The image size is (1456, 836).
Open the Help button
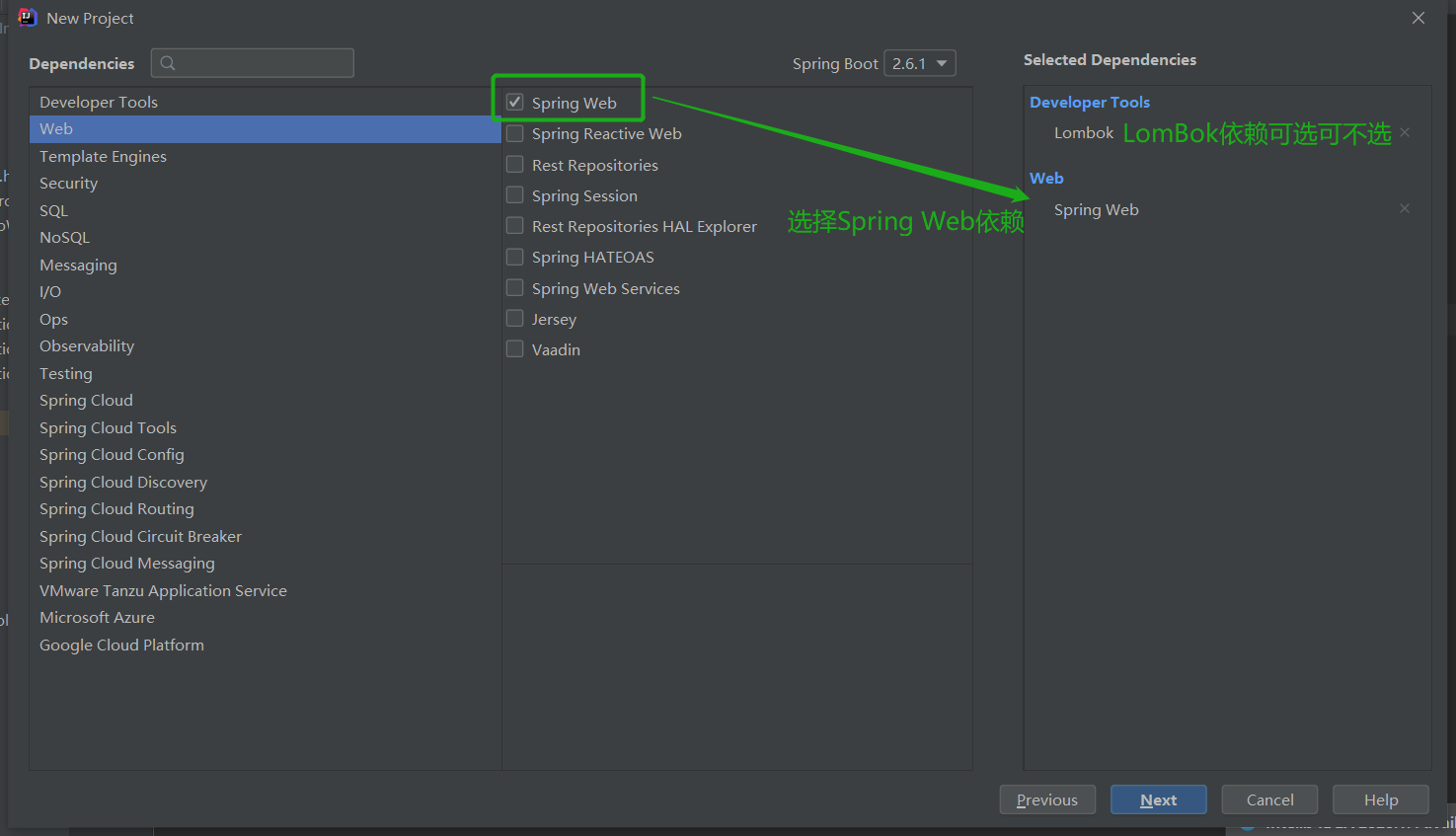click(x=1381, y=799)
